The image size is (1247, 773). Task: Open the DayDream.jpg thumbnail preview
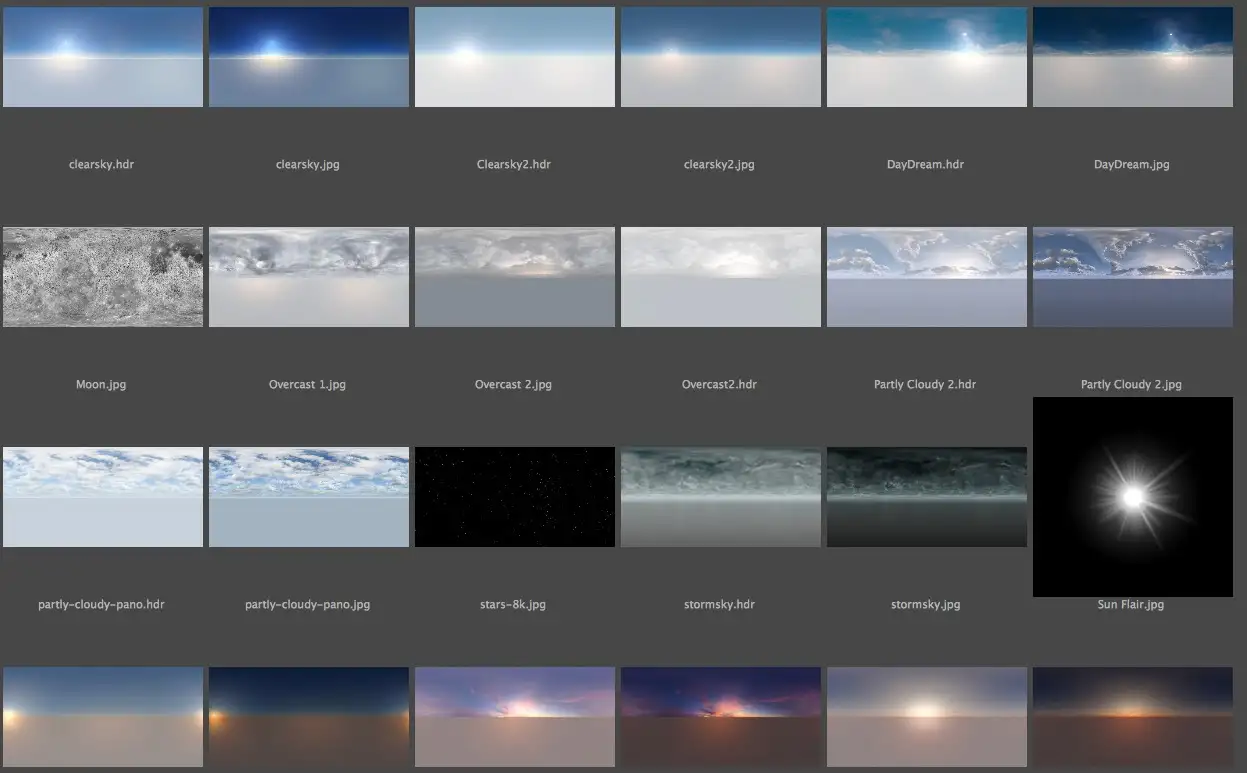[x=1133, y=57]
